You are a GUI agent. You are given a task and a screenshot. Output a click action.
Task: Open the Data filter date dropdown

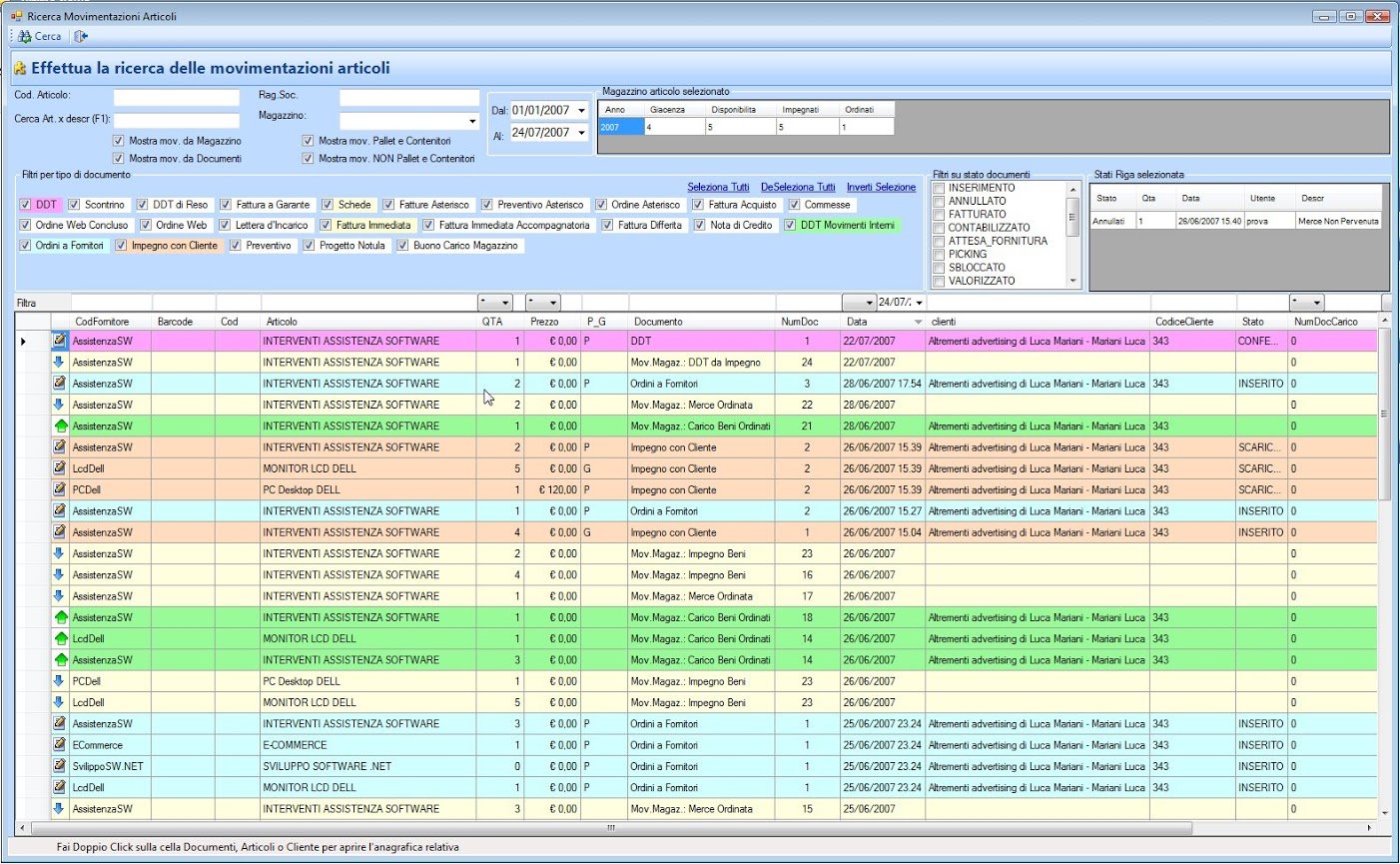point(919,303)
